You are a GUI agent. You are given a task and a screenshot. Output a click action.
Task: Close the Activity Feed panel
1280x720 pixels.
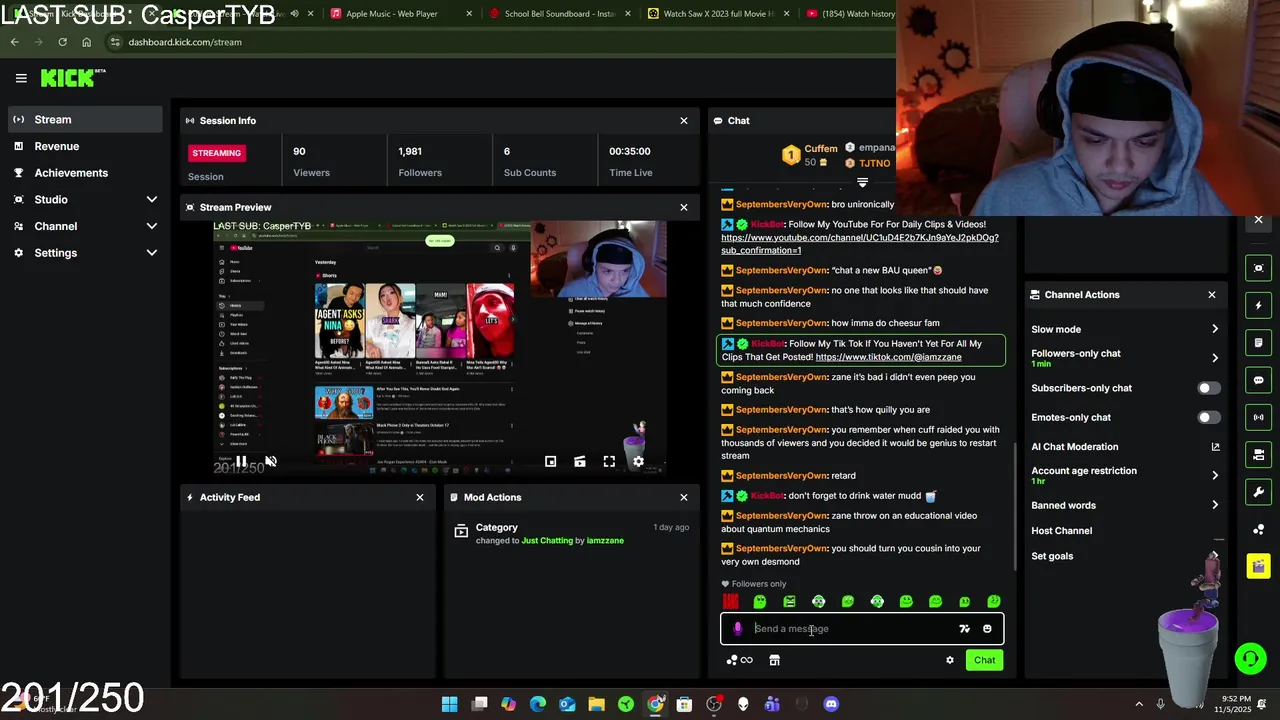[x=420, y=497]
